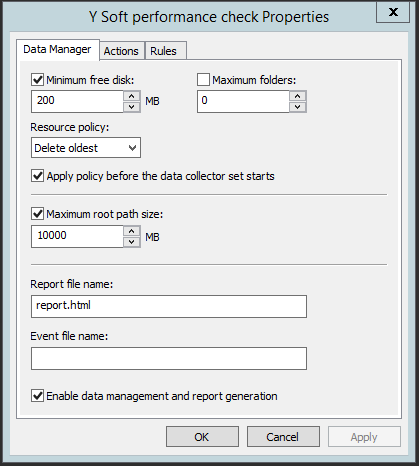Toggle Apply policy before data collector set starts

pyautogui.click(x=37, y=176)
